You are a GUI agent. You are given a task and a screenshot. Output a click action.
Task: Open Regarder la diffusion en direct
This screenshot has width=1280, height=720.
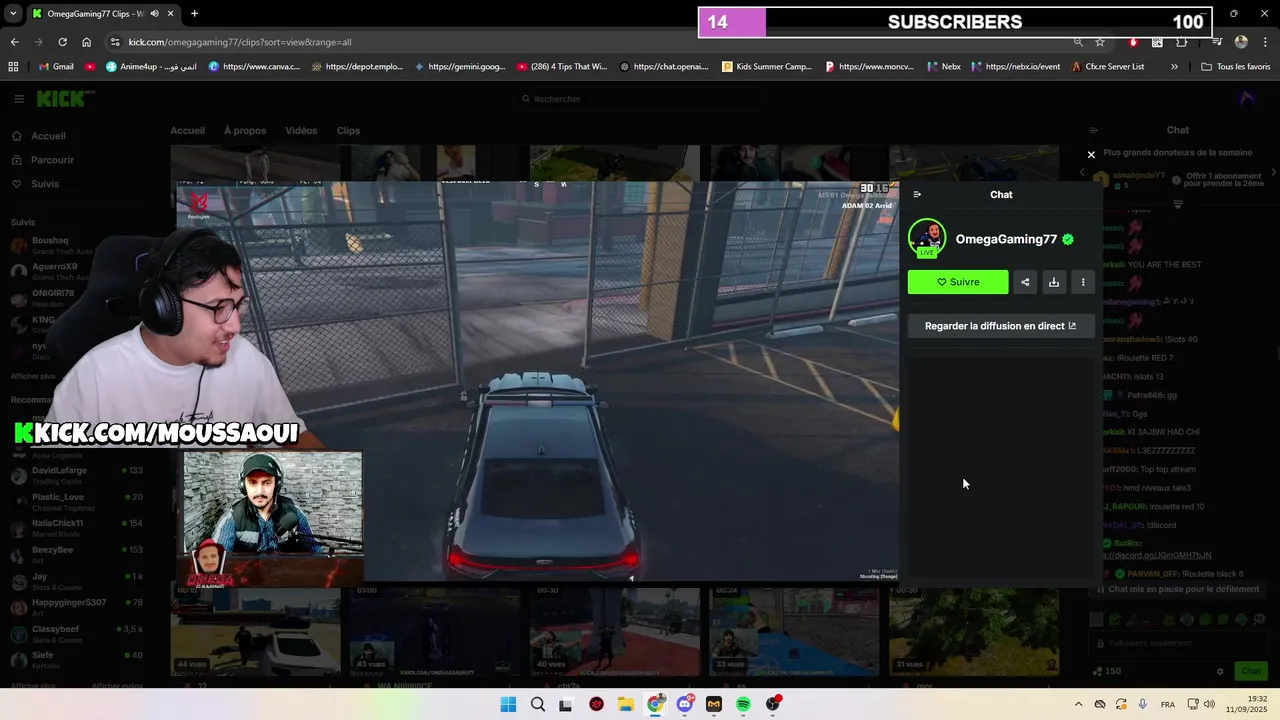[1001, 326]
